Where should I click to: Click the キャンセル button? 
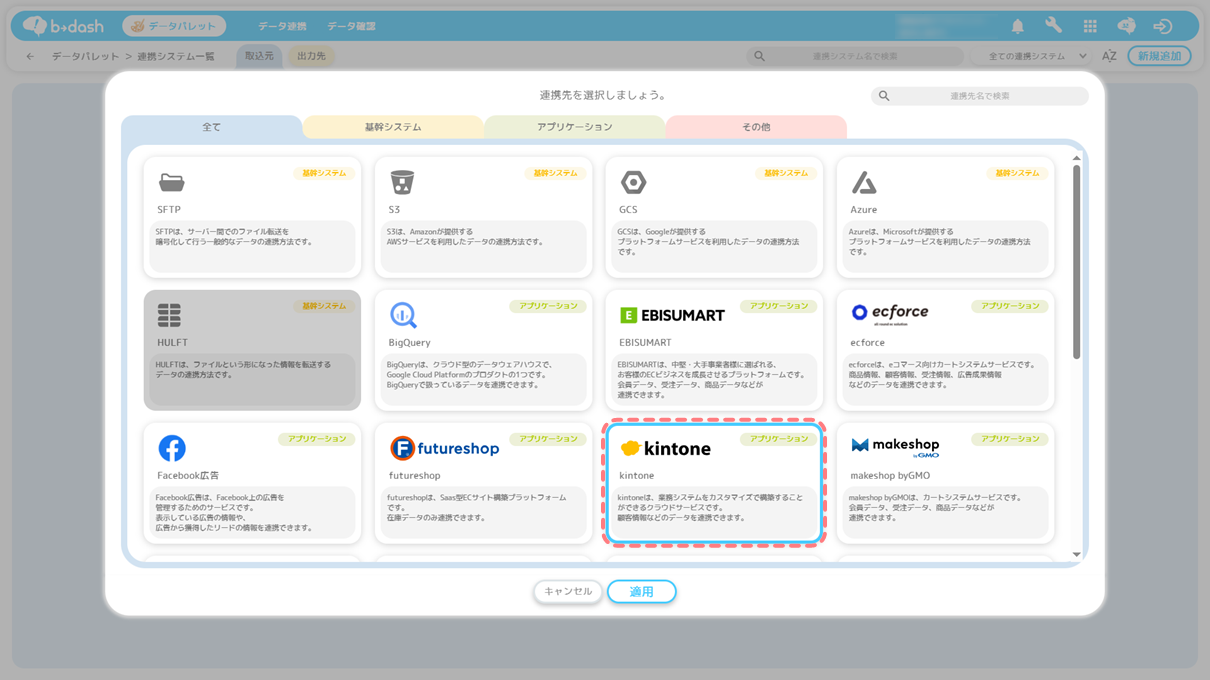coord(568,592)
